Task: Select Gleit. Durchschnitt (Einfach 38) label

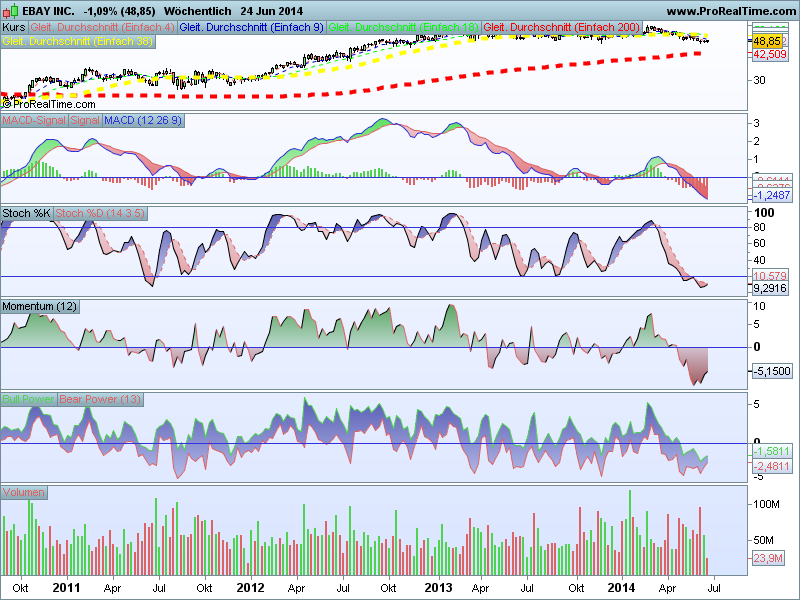Action: (x=78, y=42)
